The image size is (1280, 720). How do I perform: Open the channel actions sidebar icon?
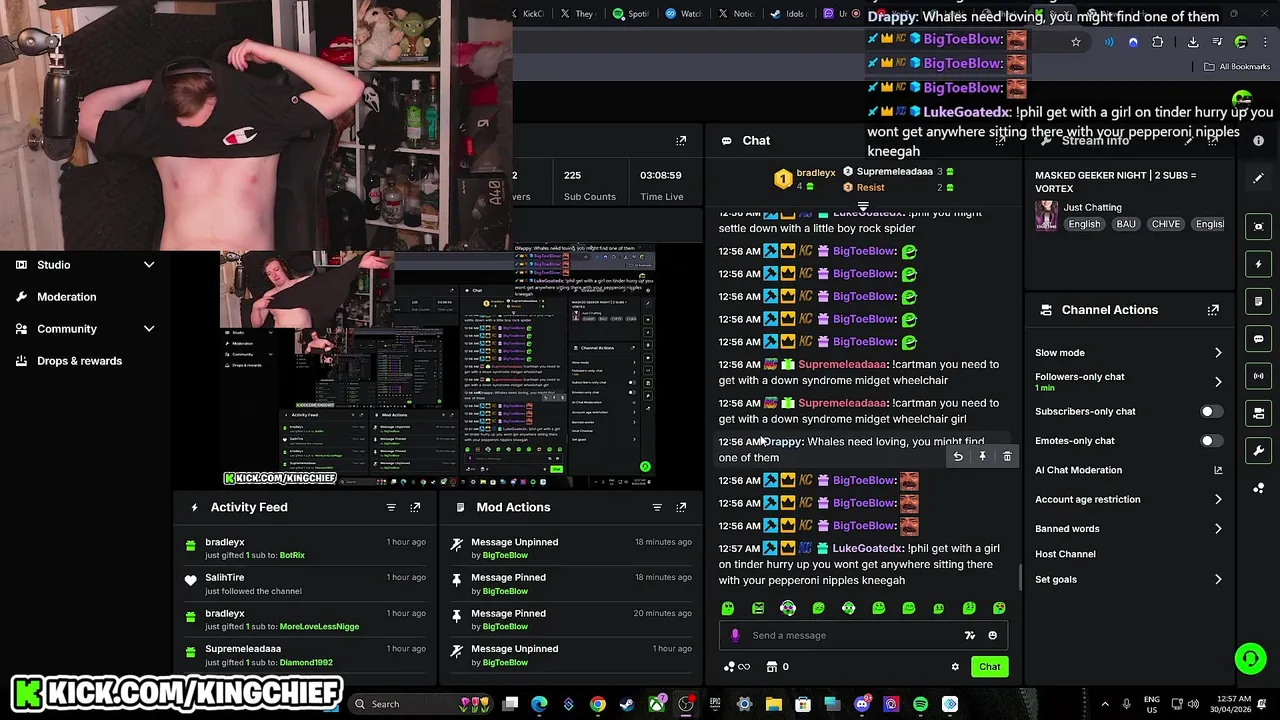point(1258,413)
